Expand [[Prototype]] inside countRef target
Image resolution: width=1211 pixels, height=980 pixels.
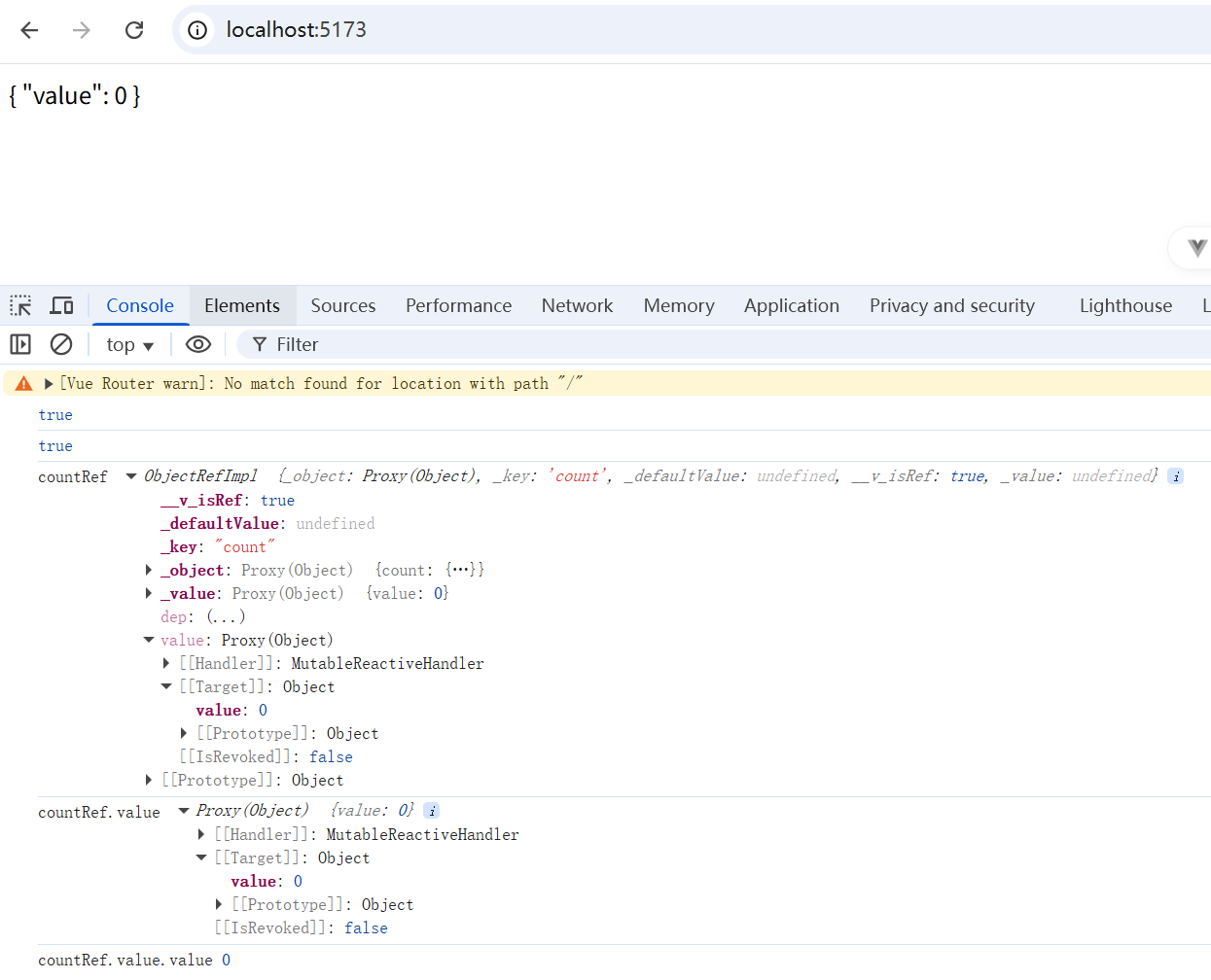(x=184, y=733)
